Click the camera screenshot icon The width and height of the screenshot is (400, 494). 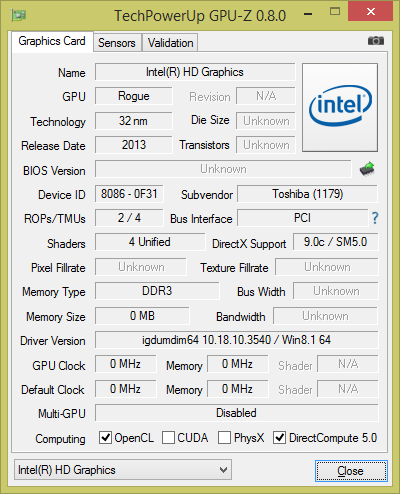click(376, 41)
